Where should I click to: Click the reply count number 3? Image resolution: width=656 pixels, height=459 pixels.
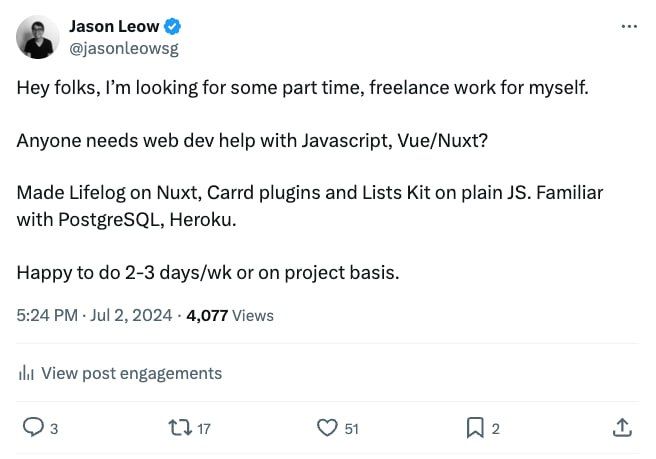pos(54,429)
